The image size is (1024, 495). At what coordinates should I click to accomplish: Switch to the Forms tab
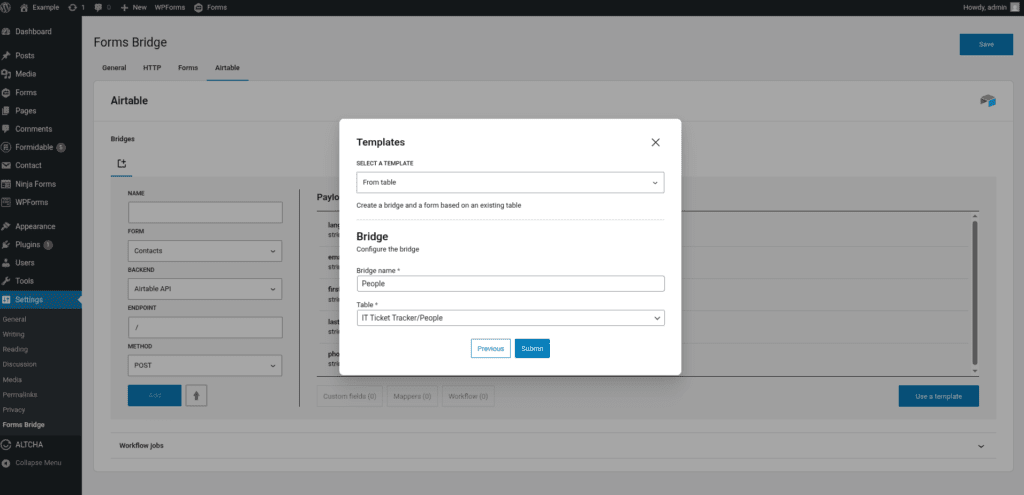188,67
